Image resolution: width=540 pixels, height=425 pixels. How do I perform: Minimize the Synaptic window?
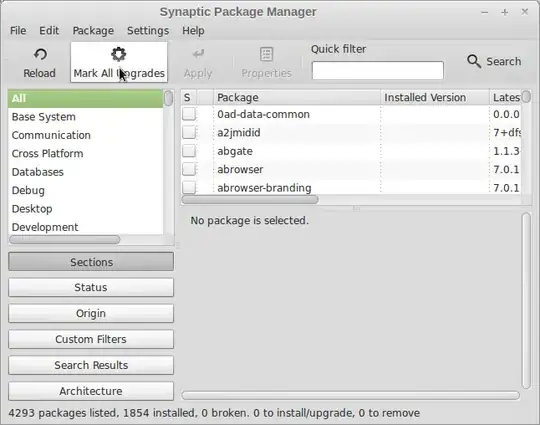(485, 12)
